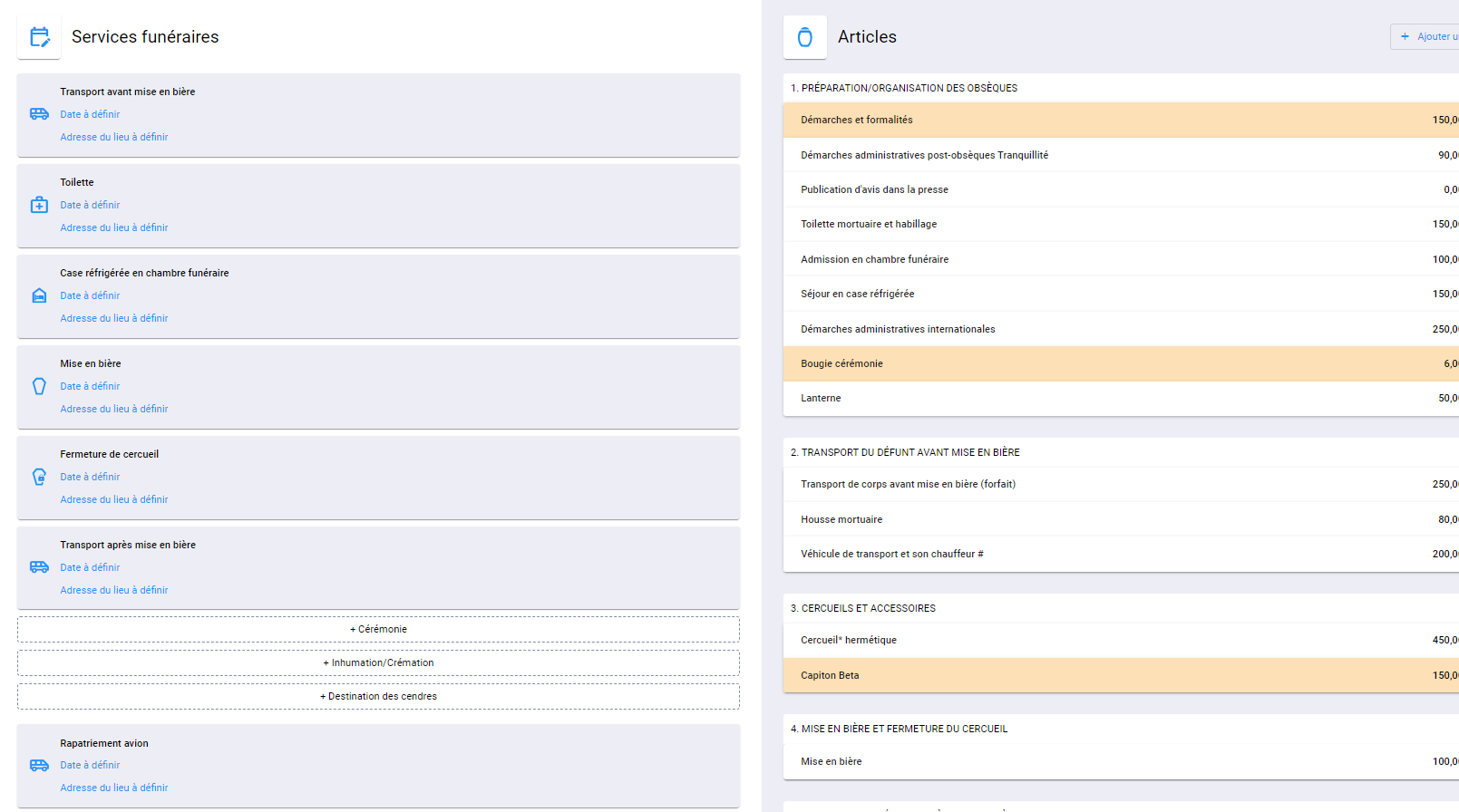Image resolution: width=1459 pixels, height=812 pixels.
Task: Select the Capiton Beta article row
Action: [x=1121, y=675]
